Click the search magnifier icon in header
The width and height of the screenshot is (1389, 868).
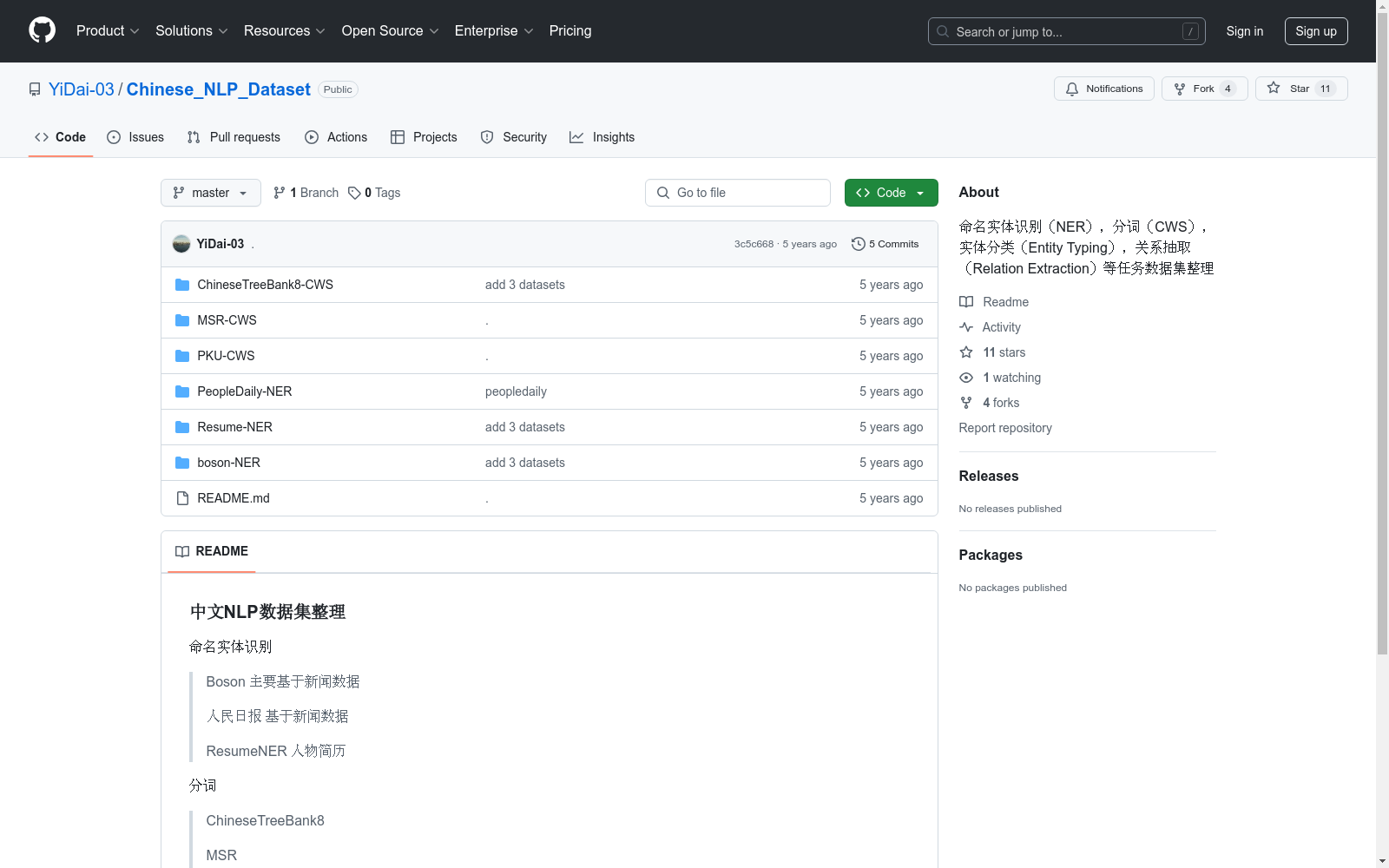click(943, 31)
